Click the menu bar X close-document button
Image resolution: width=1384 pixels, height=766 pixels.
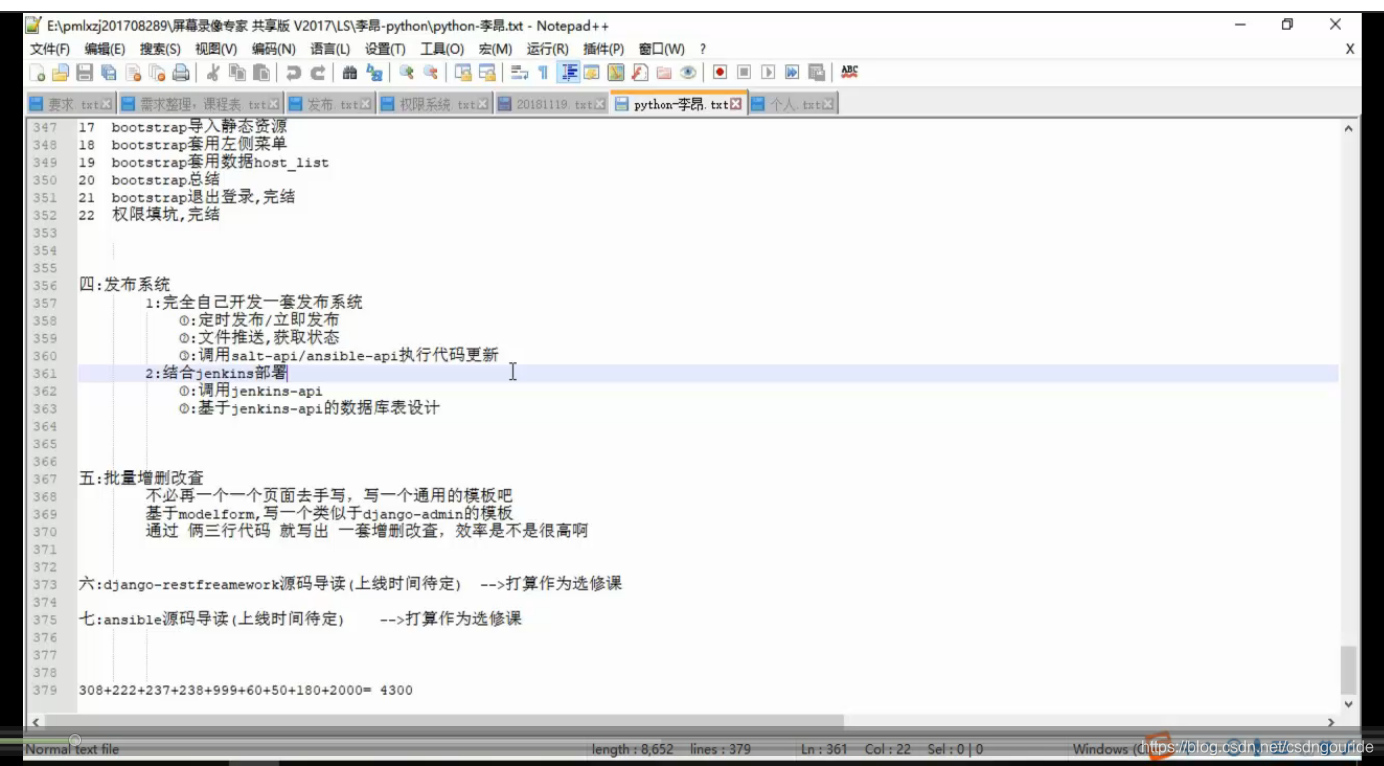click(1349, 49)
